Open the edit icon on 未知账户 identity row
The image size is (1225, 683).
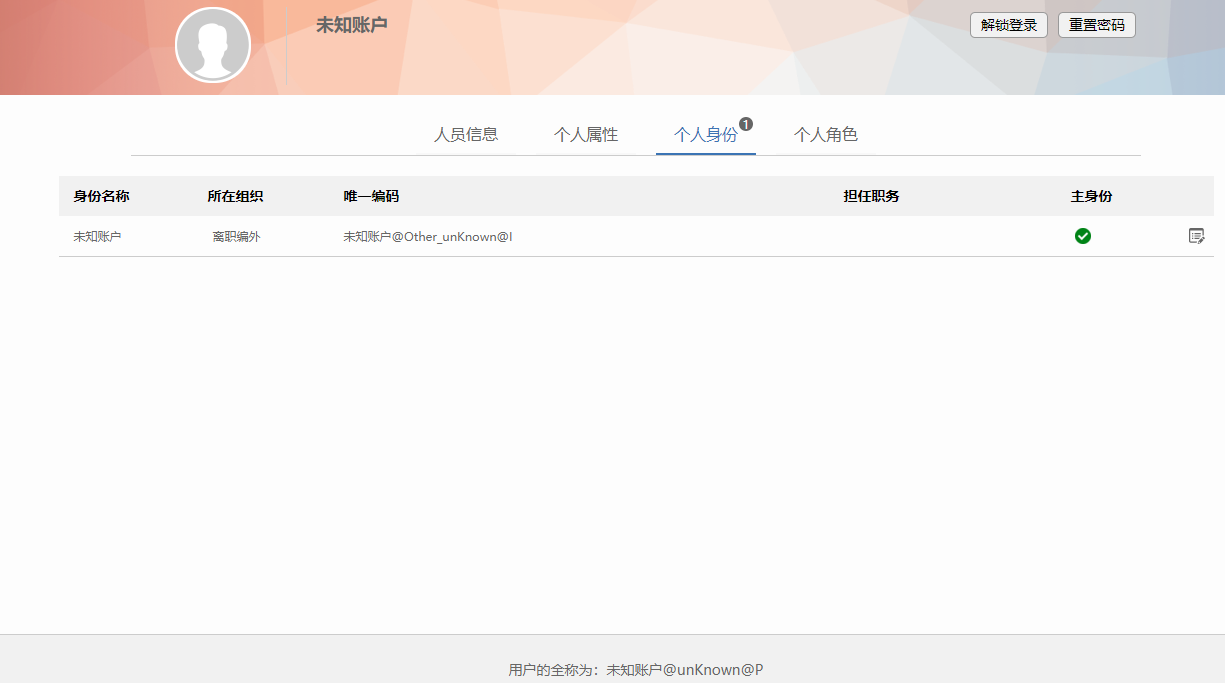1197,237
